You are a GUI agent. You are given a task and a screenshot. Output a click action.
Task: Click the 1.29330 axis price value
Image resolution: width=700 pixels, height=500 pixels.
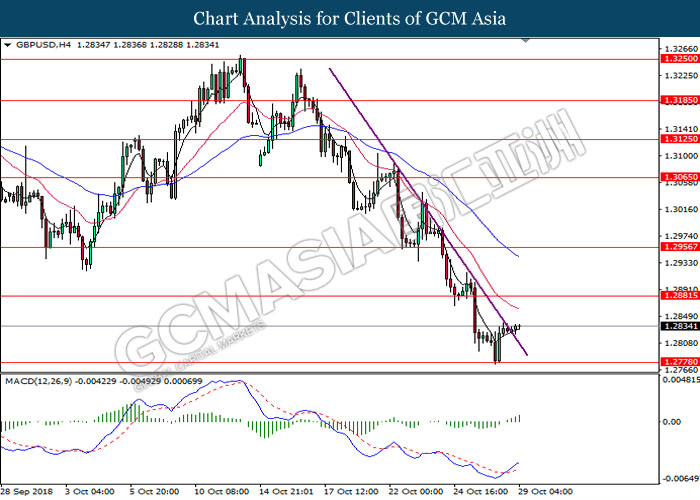[x=681, y=263]
